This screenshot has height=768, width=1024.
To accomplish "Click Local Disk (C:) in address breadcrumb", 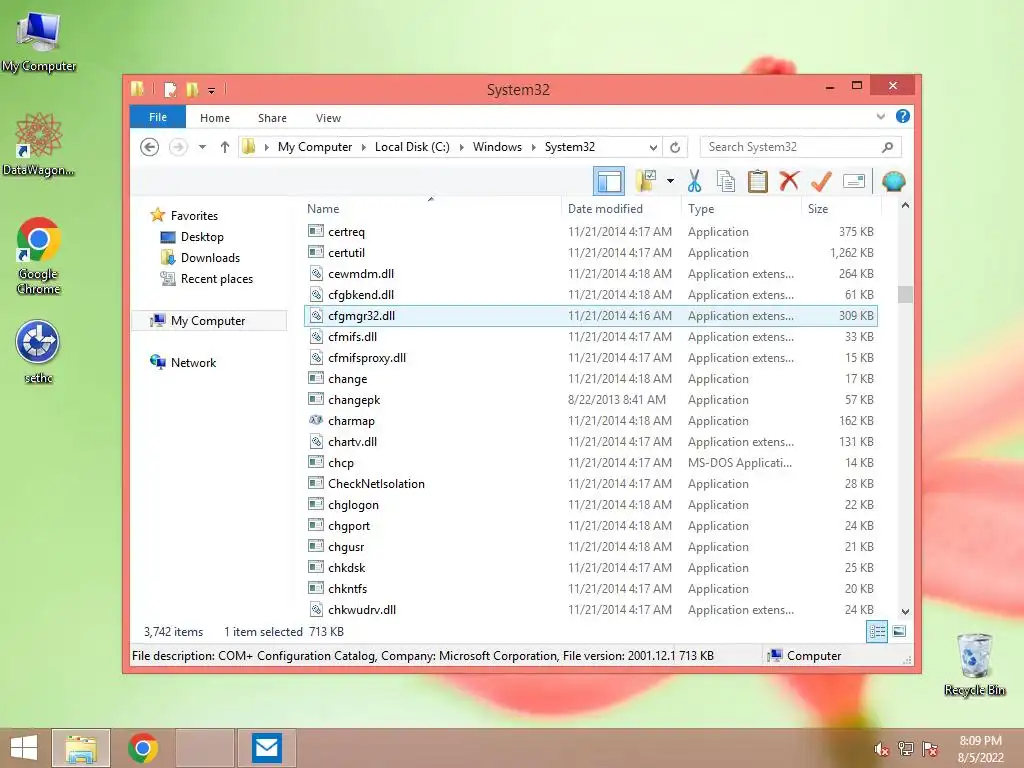I will coord(412,147).
